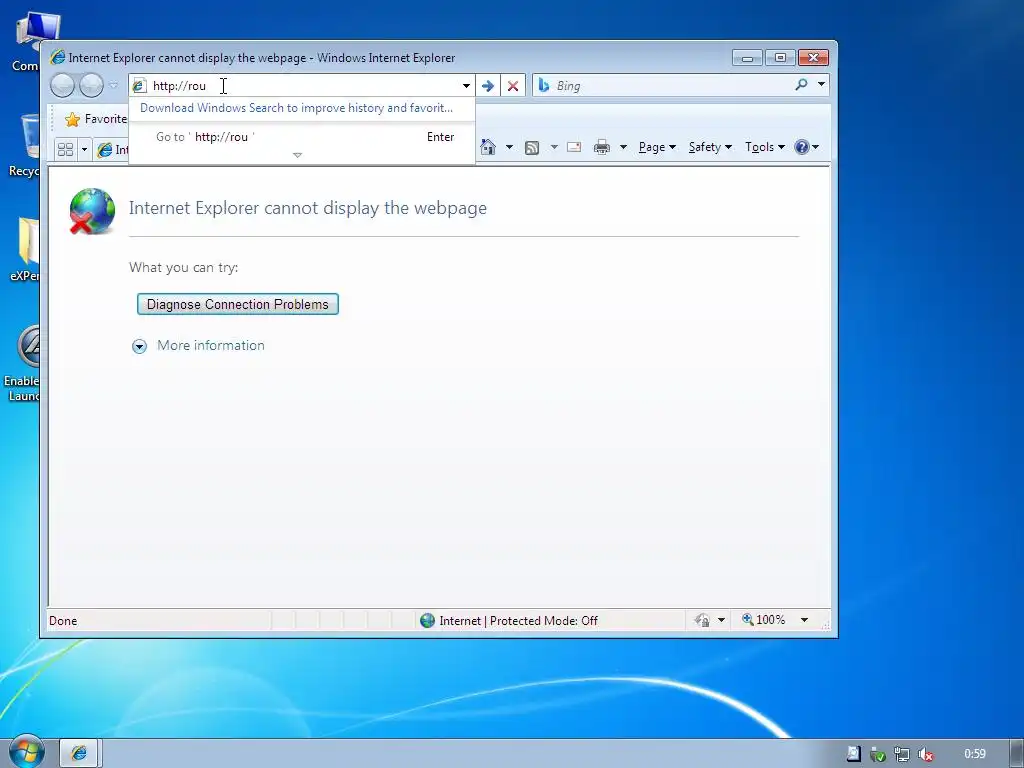Open the Feeds dropdown arrow
The image size is (1024, 768).
point(554,147)
